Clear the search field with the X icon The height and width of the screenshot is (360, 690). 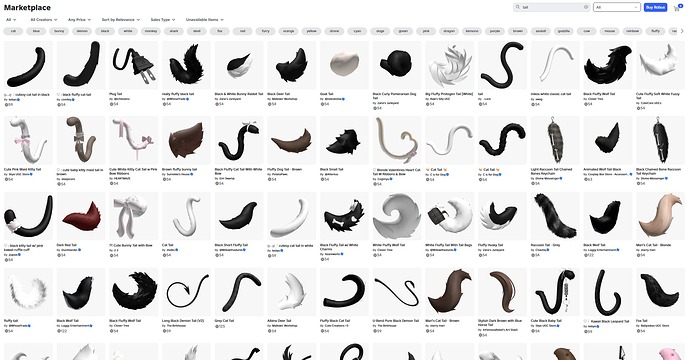coord(586,7)
